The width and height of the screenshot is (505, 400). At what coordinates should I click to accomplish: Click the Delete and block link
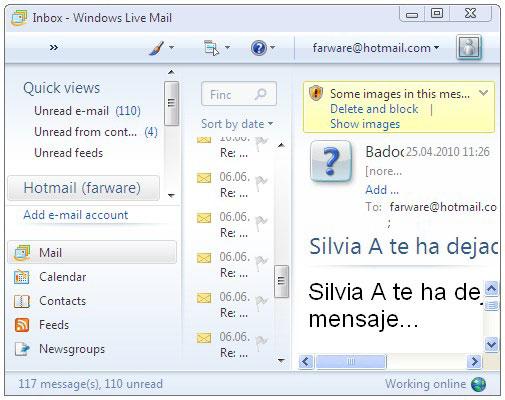tap(374, 109)
